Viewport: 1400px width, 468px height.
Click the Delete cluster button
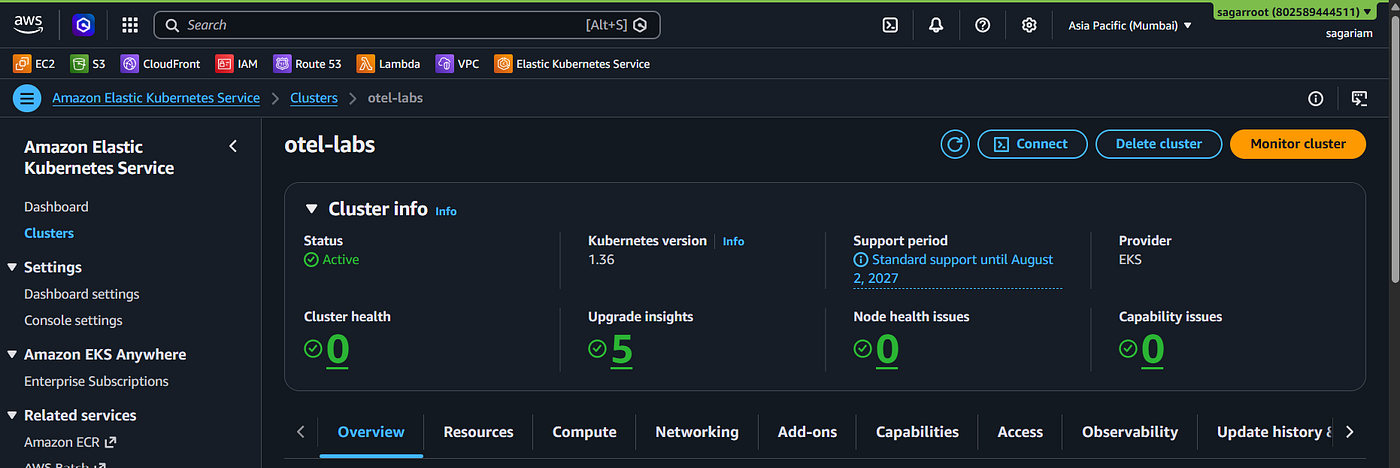tap(1158, 144)
